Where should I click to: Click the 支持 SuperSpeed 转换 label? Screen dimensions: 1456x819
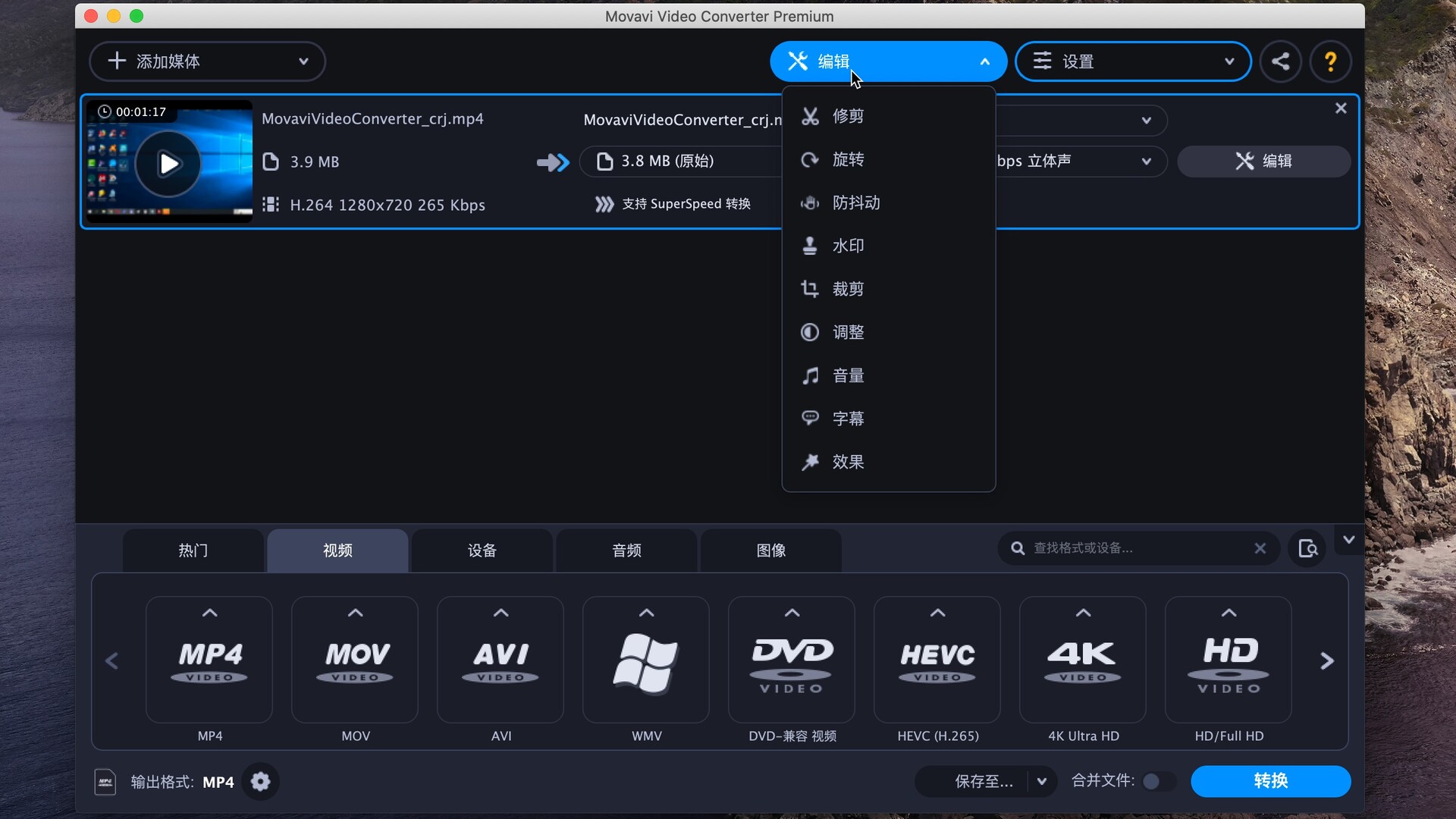pos(686,204)
